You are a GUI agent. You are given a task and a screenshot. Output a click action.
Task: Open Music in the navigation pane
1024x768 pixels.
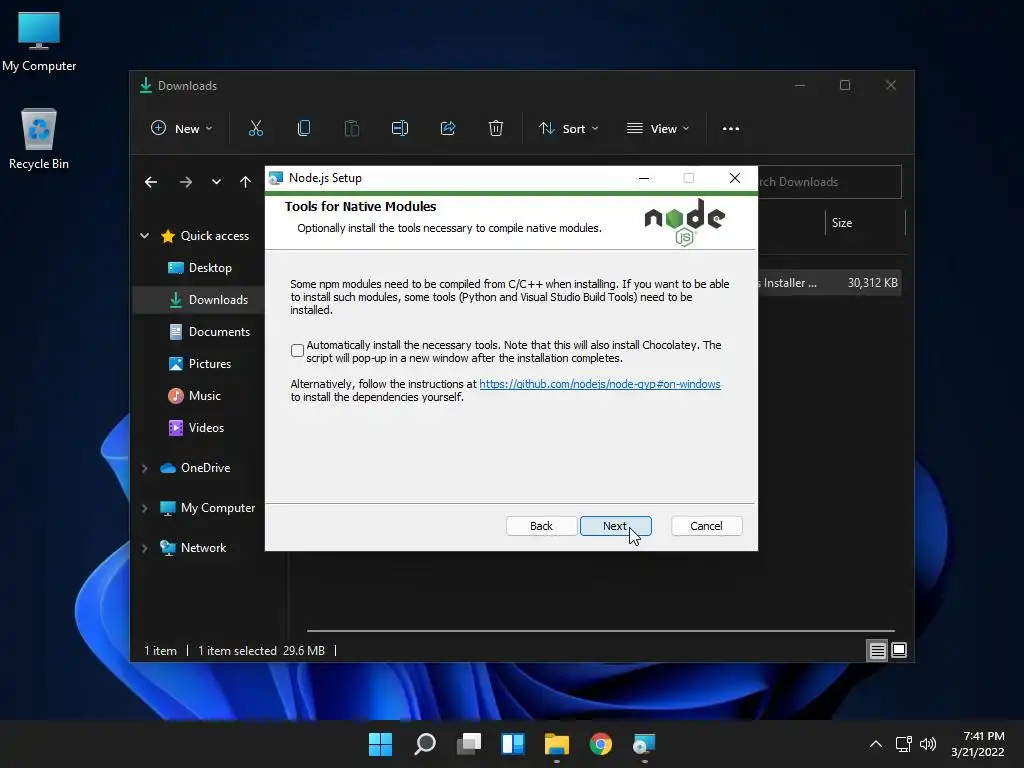coord(194,396)
